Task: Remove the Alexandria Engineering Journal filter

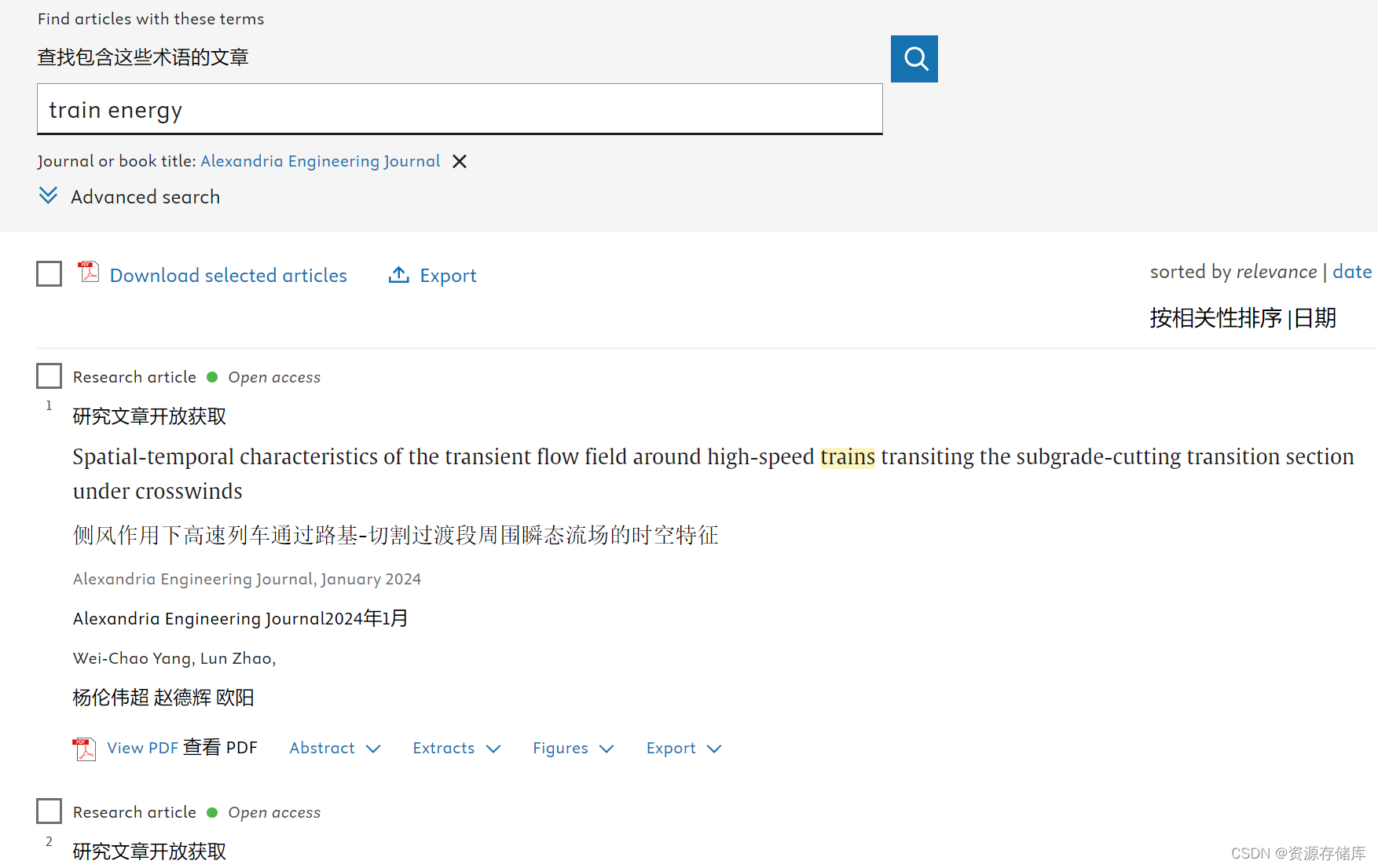Action: click(x=460, y=161)
